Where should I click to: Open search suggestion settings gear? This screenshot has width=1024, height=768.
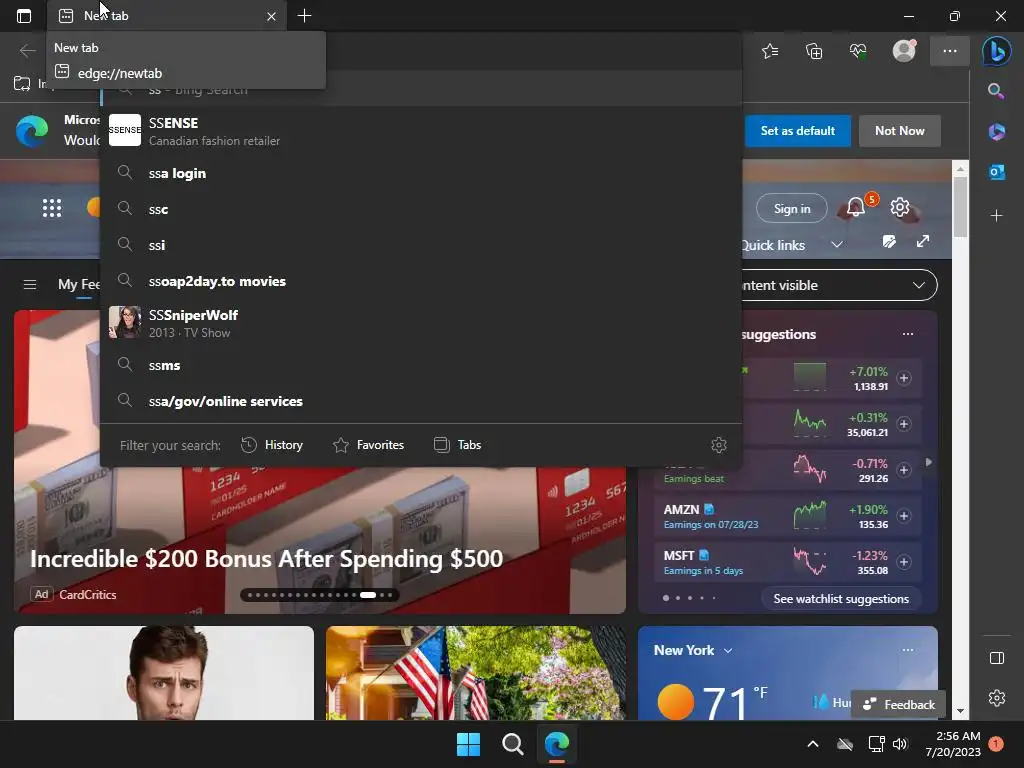718,445
